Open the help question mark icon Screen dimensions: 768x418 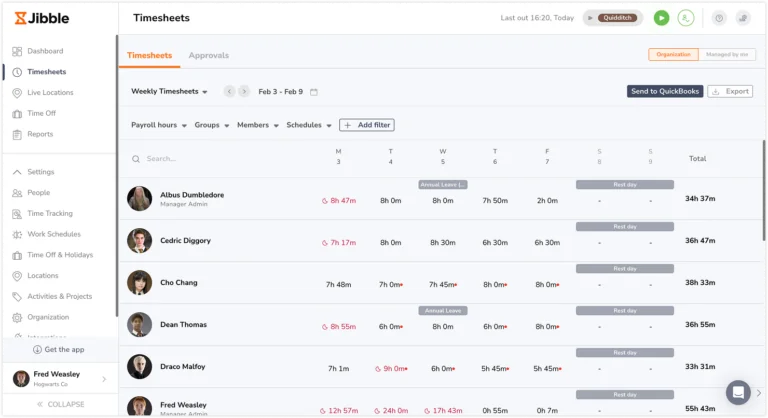(x=719, y=18)
